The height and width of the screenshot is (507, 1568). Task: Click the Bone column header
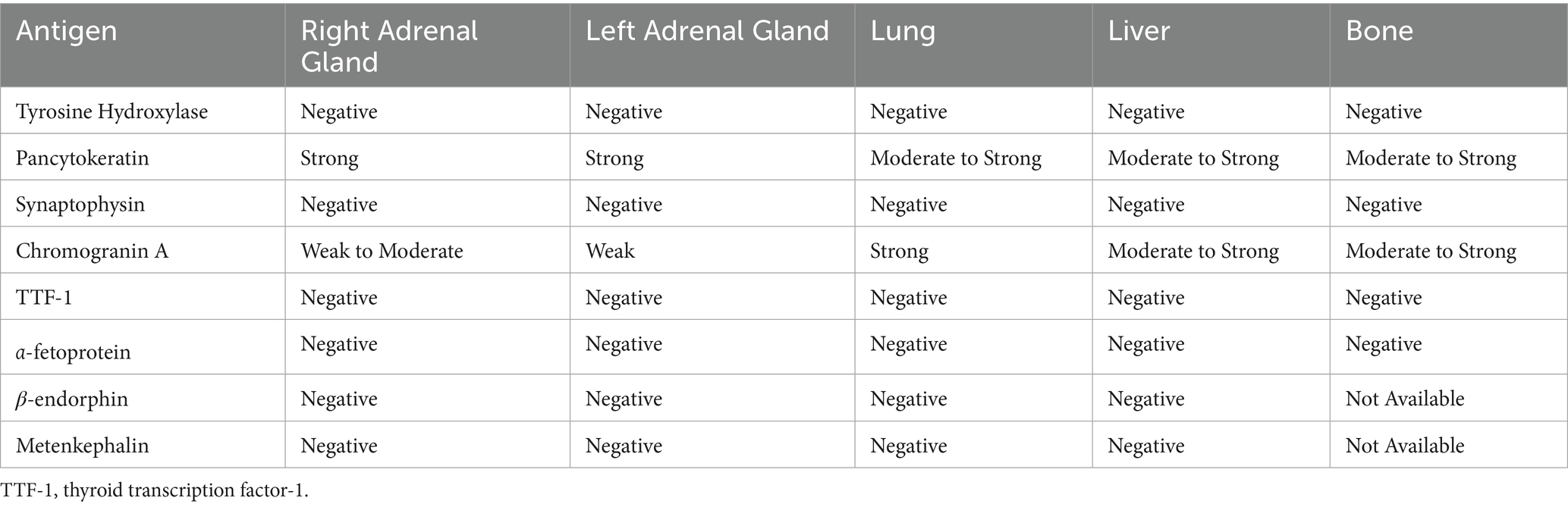pyautogui.click(x=1379, y=31)
